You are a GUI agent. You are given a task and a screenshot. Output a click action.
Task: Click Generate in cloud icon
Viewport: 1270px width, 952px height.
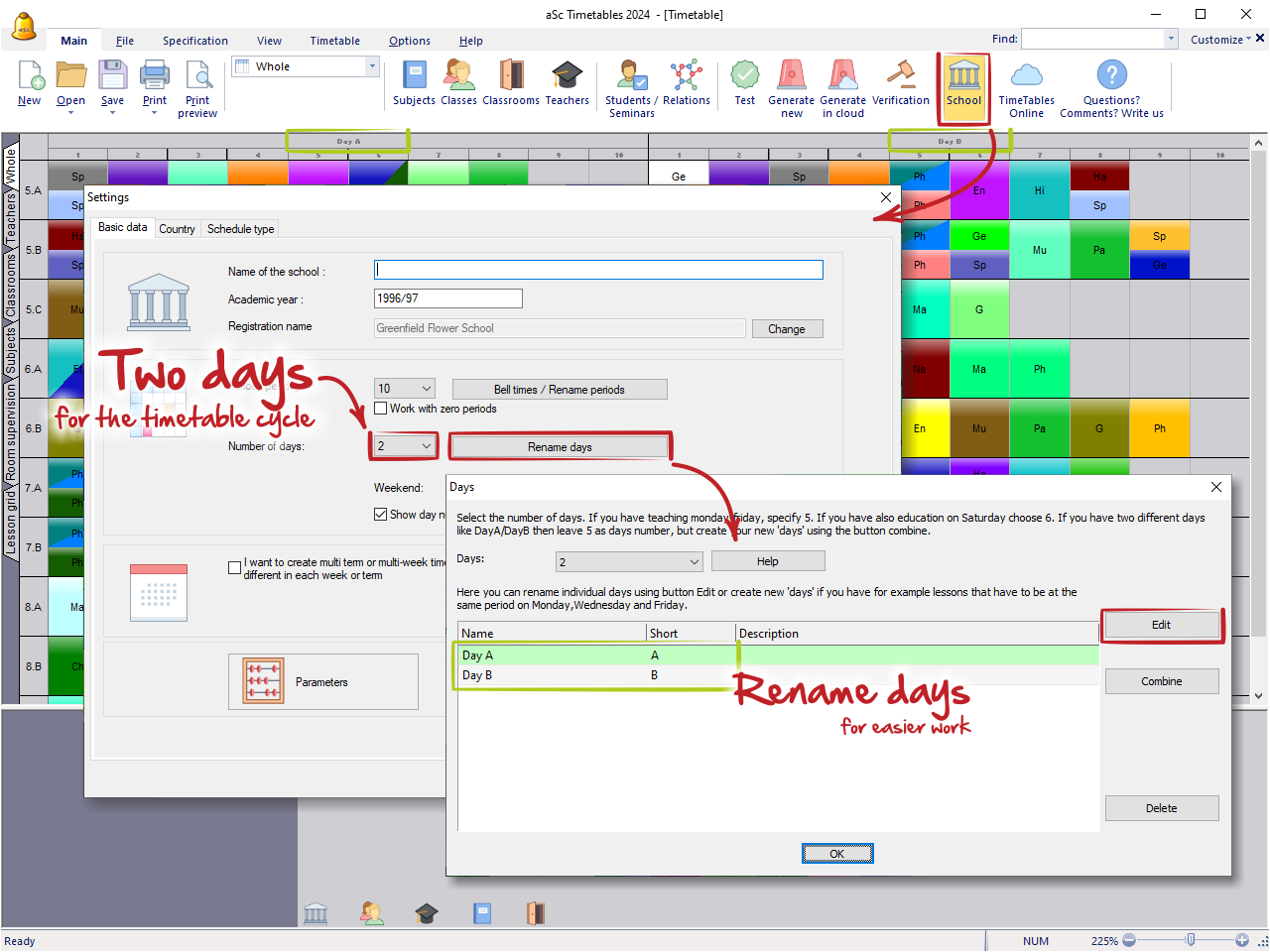coord(843,89)
